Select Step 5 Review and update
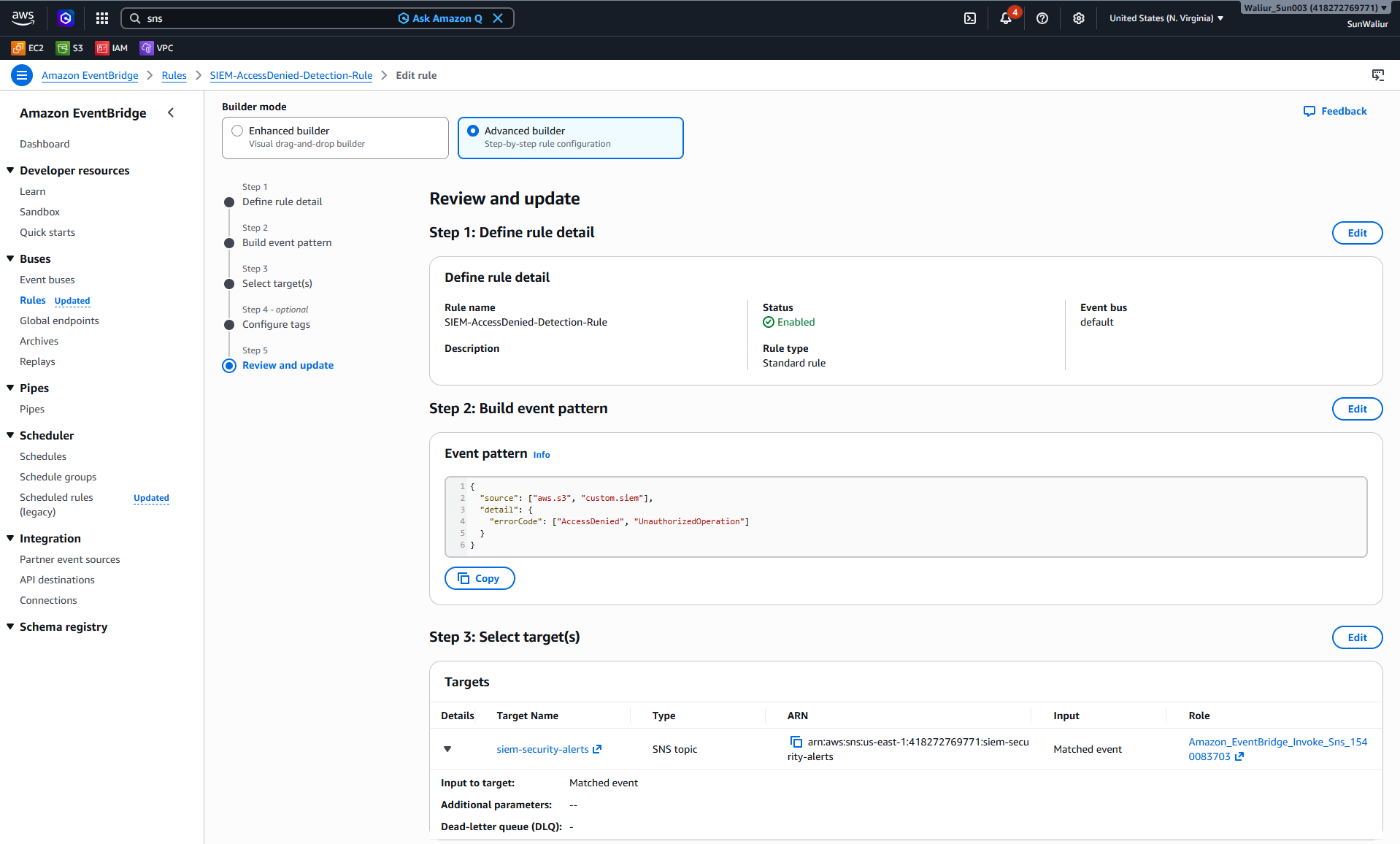Image resolution: width=1400 pixels, height=844 pixels. coord(288,365)
